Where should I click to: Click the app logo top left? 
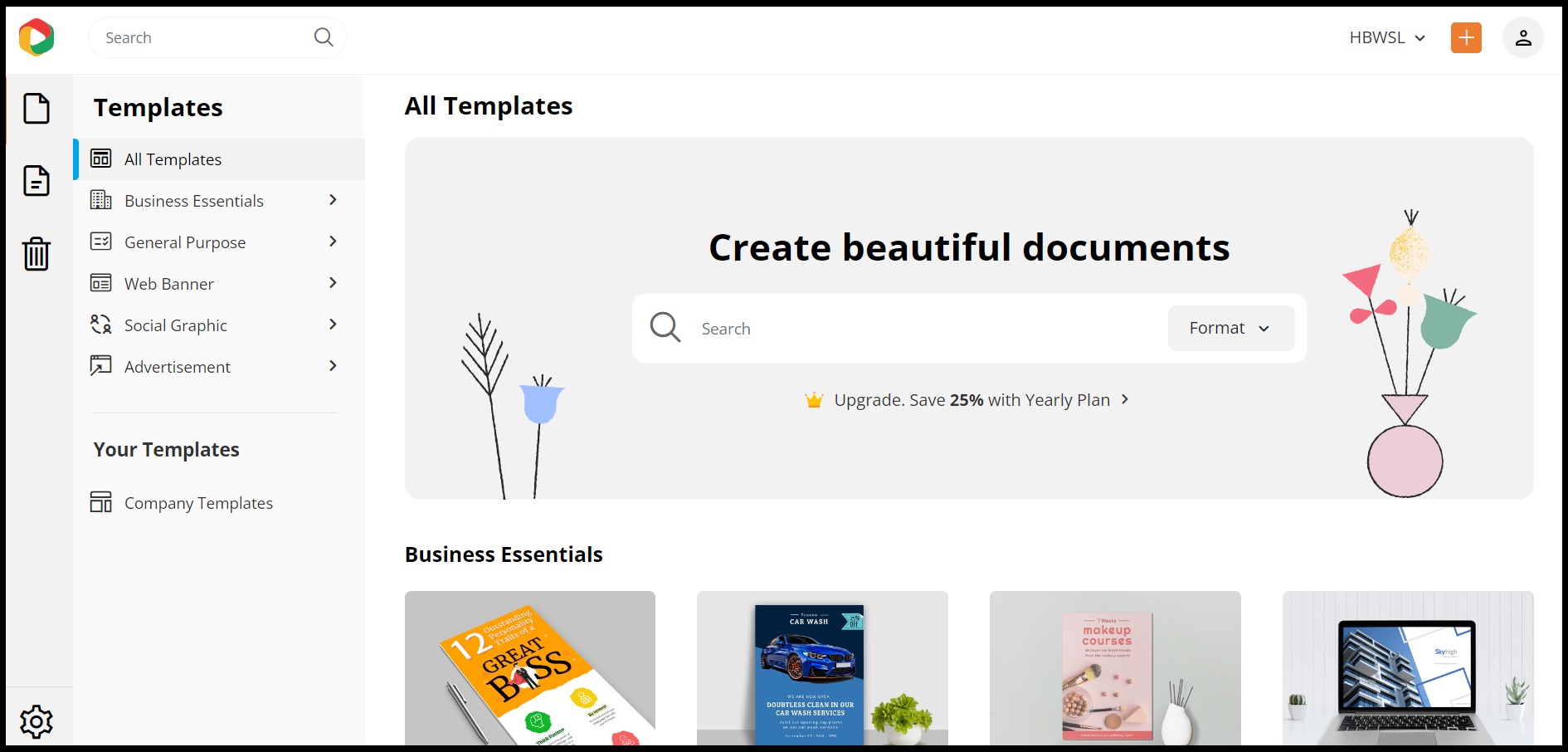[x=37, y=37]
